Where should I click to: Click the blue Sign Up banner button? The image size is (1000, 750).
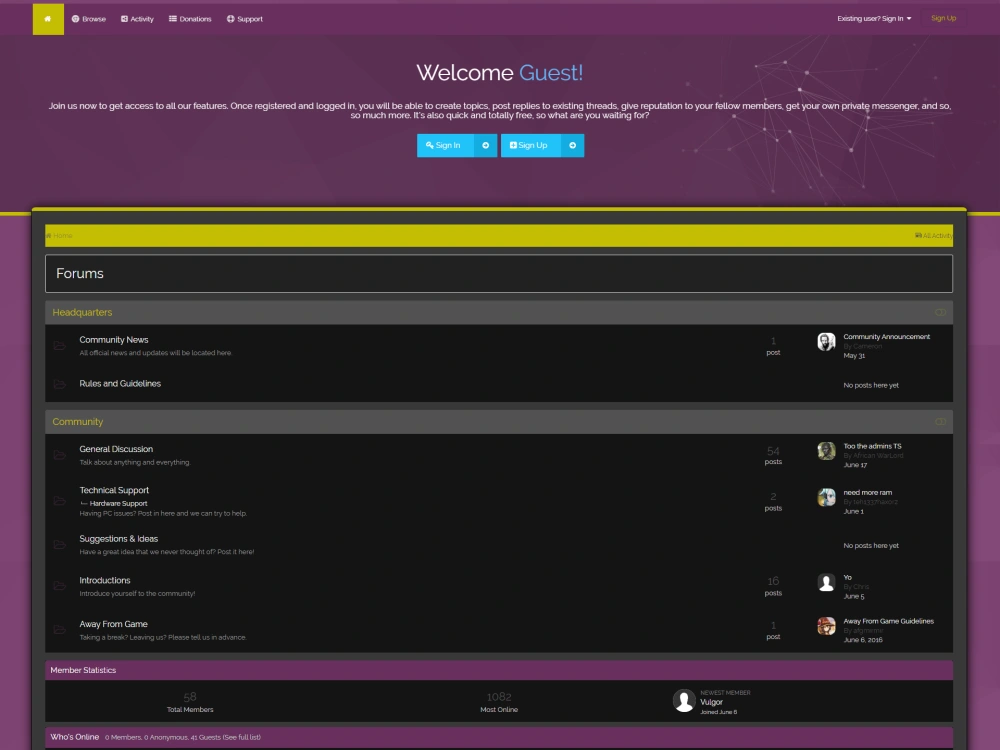pyautogui.click(x=531, y=145)
